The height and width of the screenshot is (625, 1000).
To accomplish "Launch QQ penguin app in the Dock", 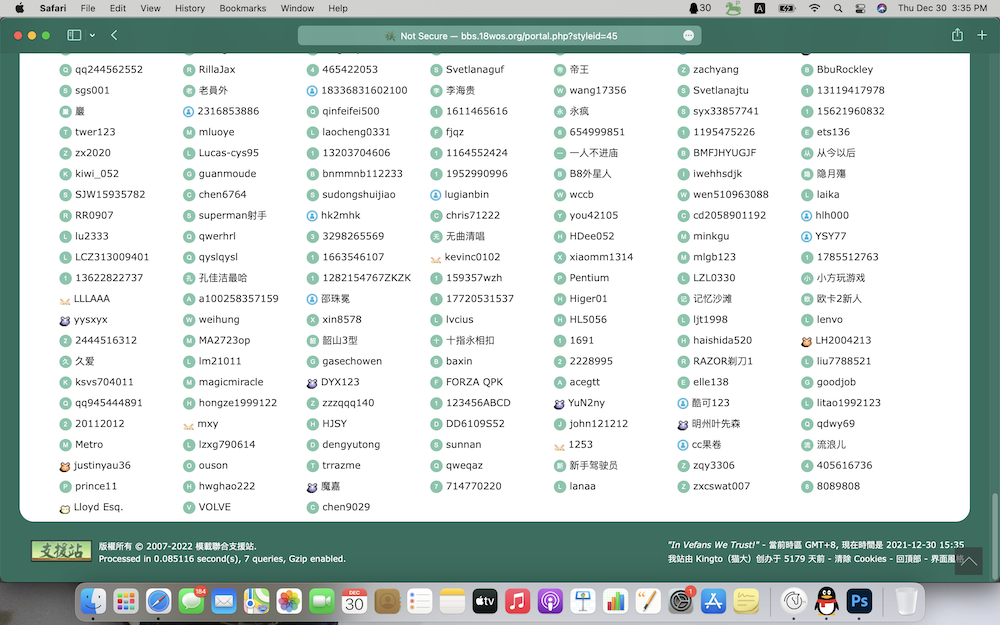I will tap(826, 601).
